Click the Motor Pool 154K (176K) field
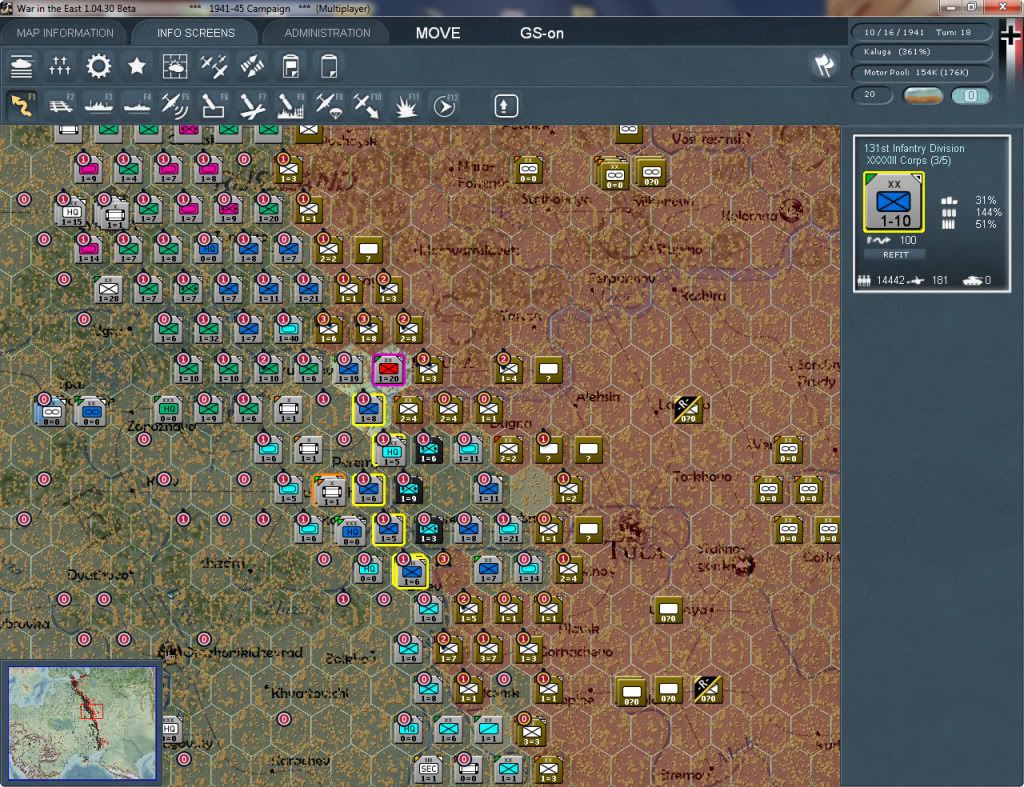 (x=921, y=72)
